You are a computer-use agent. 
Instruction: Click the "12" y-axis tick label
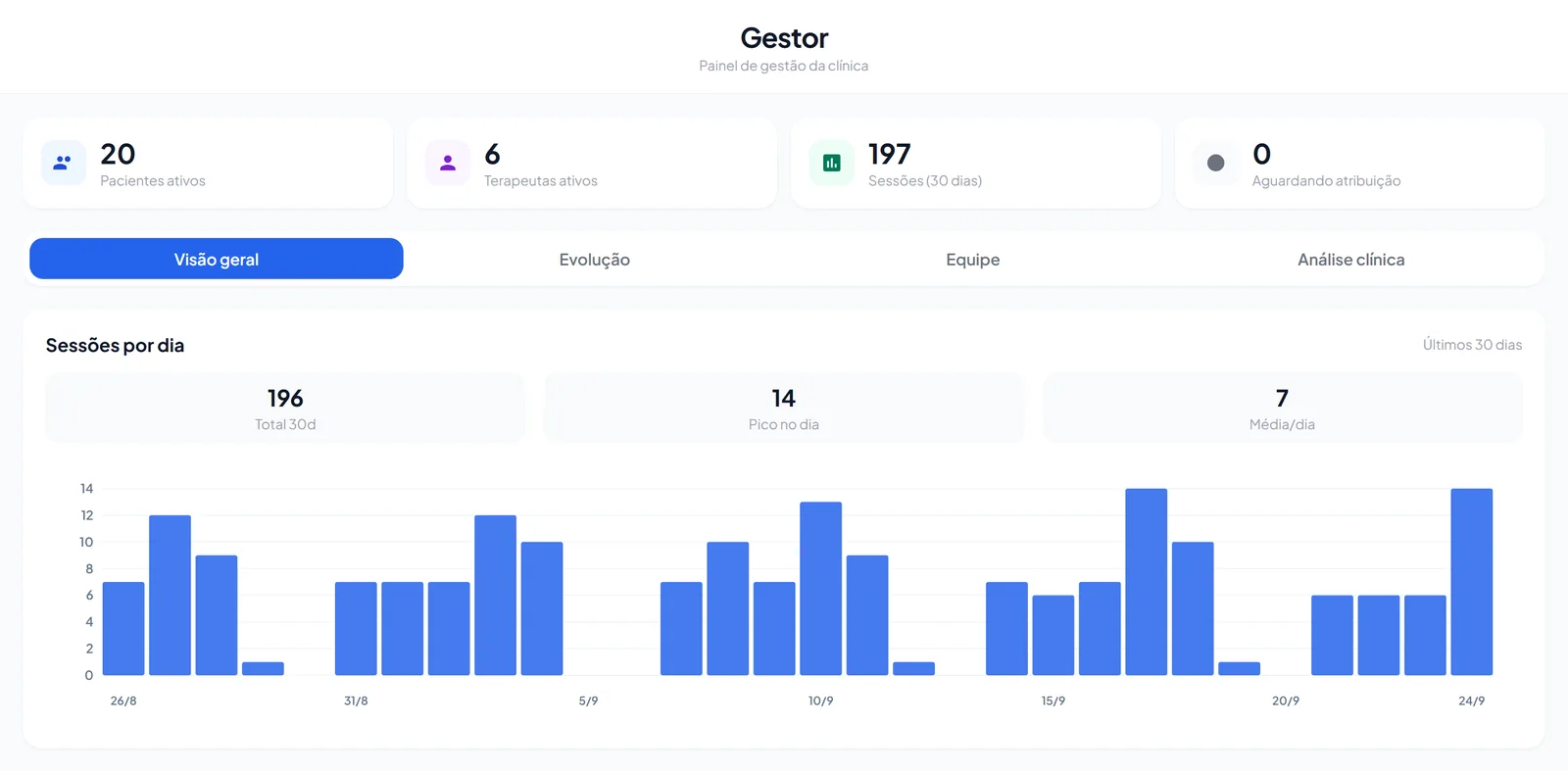87,515
